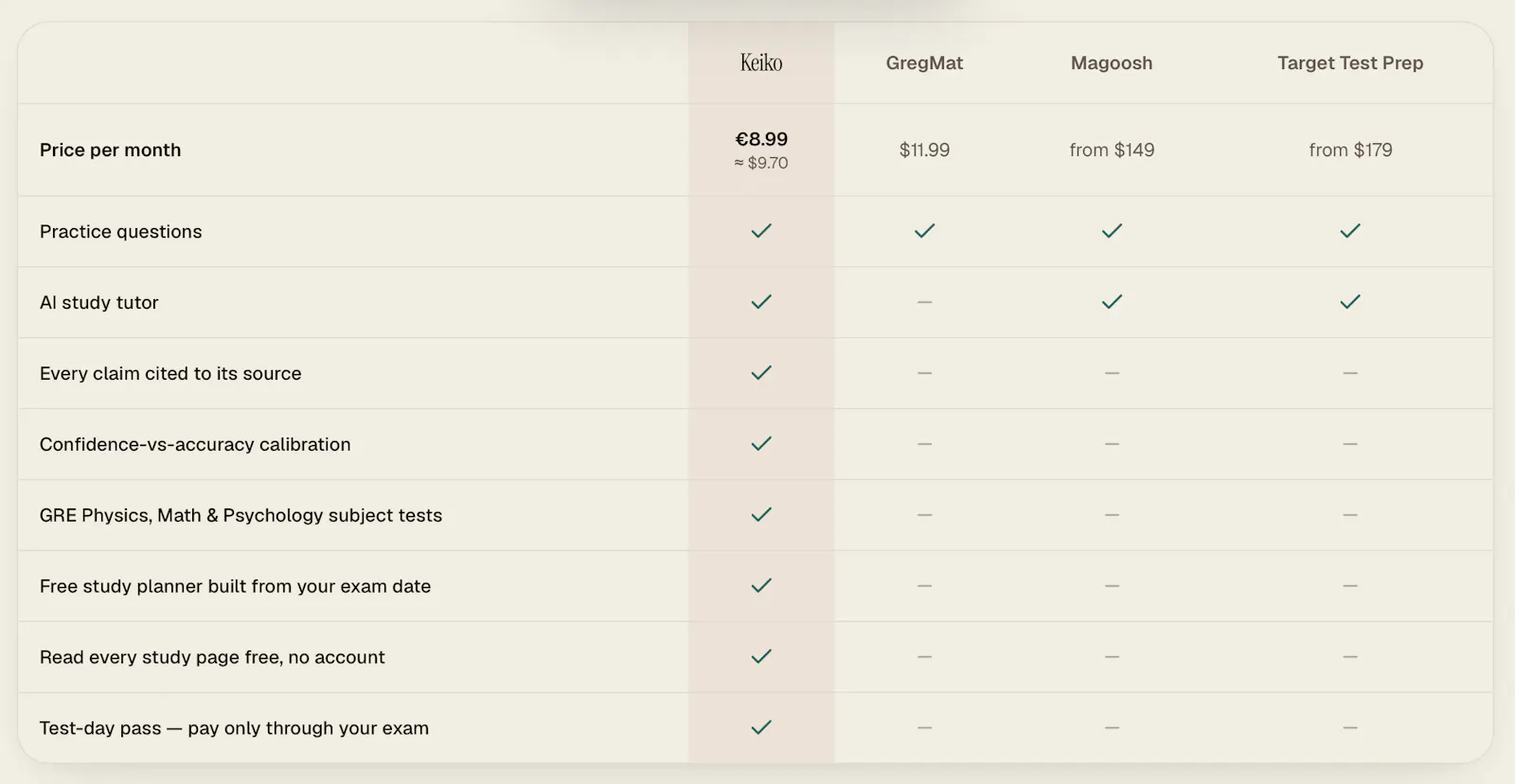1515x784 pixels.
Task: Click Target Test Prep's checkmark for AI study tutor
Action: [x=1350, y=302]
